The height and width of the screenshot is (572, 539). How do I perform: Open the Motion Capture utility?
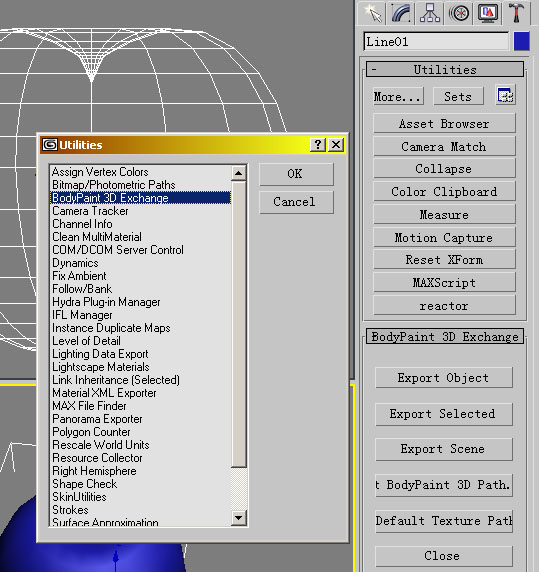pos(444,237)
